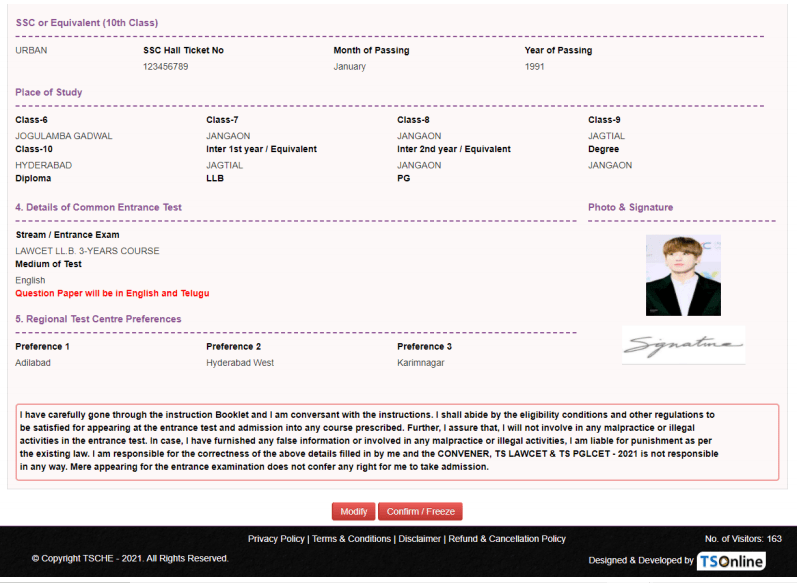The height and width of the screenshot is (583, 797).
Task: Select the SSC Hall Ticket number 123456789
Action: tap(166, 67)
